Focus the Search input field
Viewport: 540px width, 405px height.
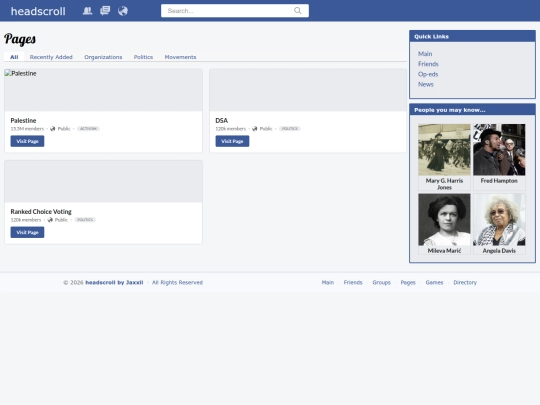[235, 11]
